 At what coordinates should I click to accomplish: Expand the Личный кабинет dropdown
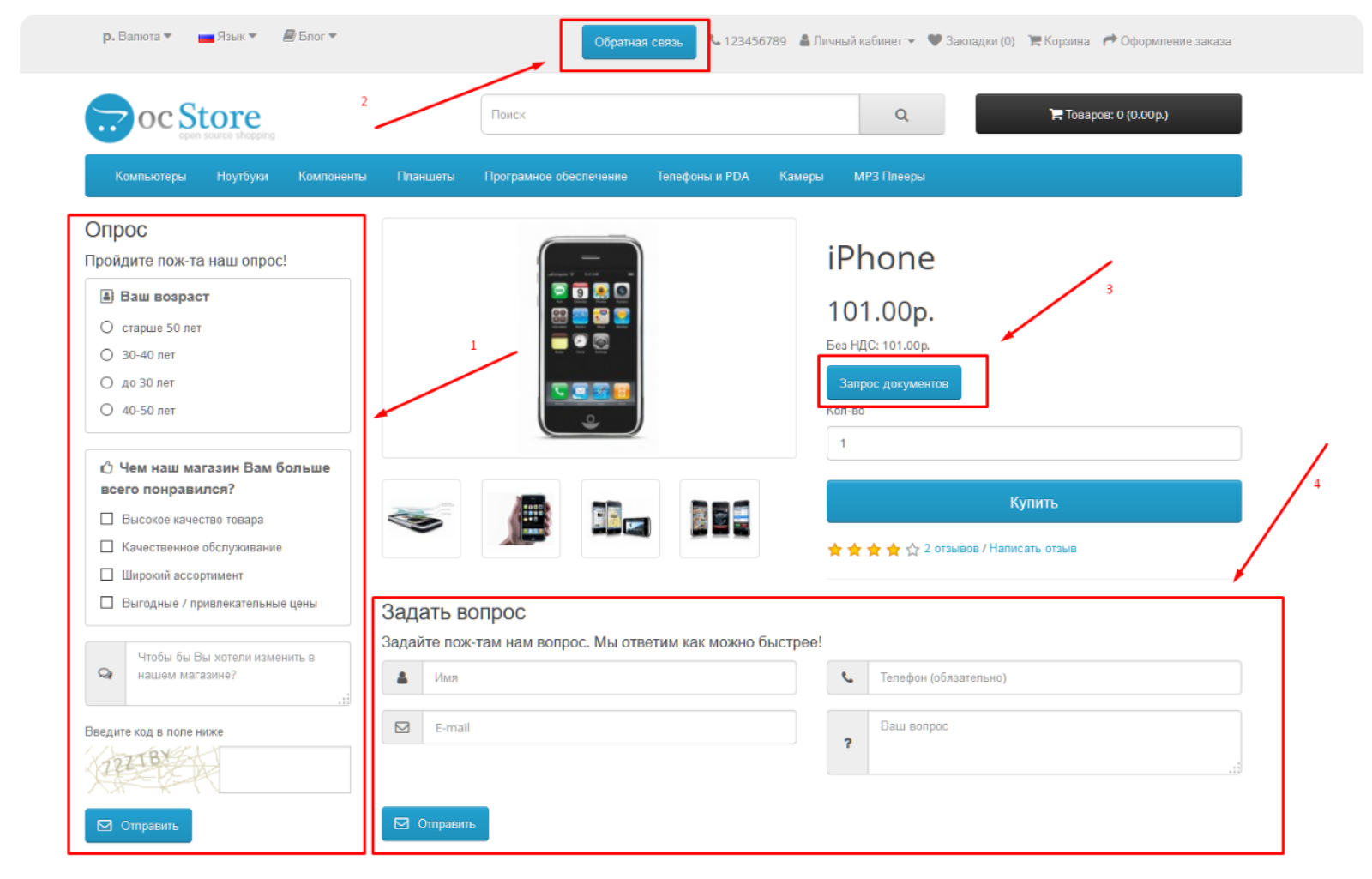[x=857, y=40]
